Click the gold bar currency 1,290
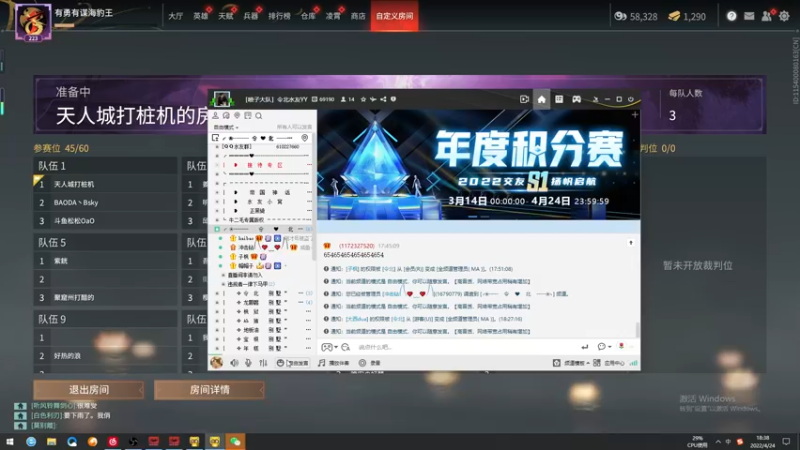The width and height of the screenshot is (800, 450). (687, 16)
